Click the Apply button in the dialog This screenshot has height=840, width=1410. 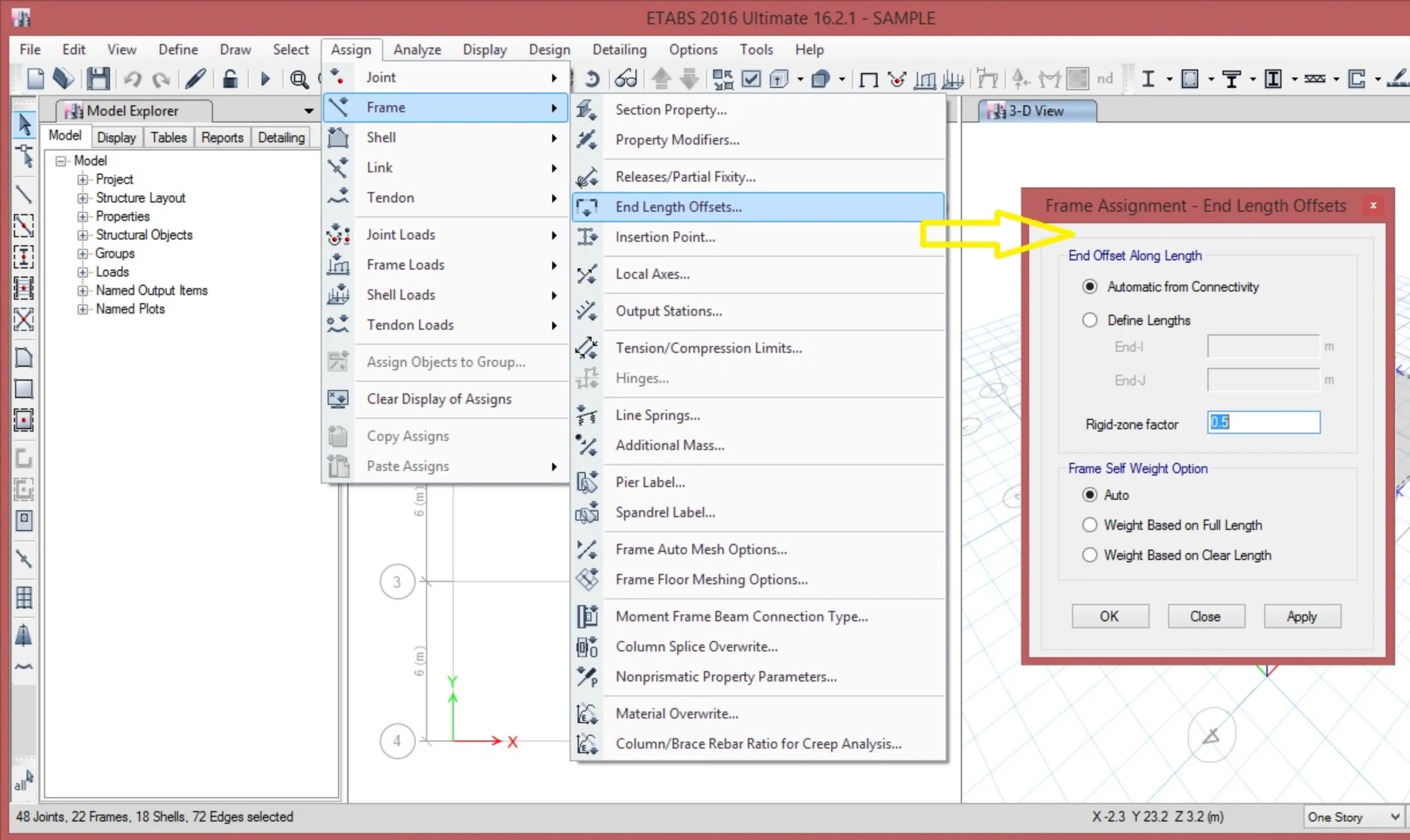coord(1301,617)
